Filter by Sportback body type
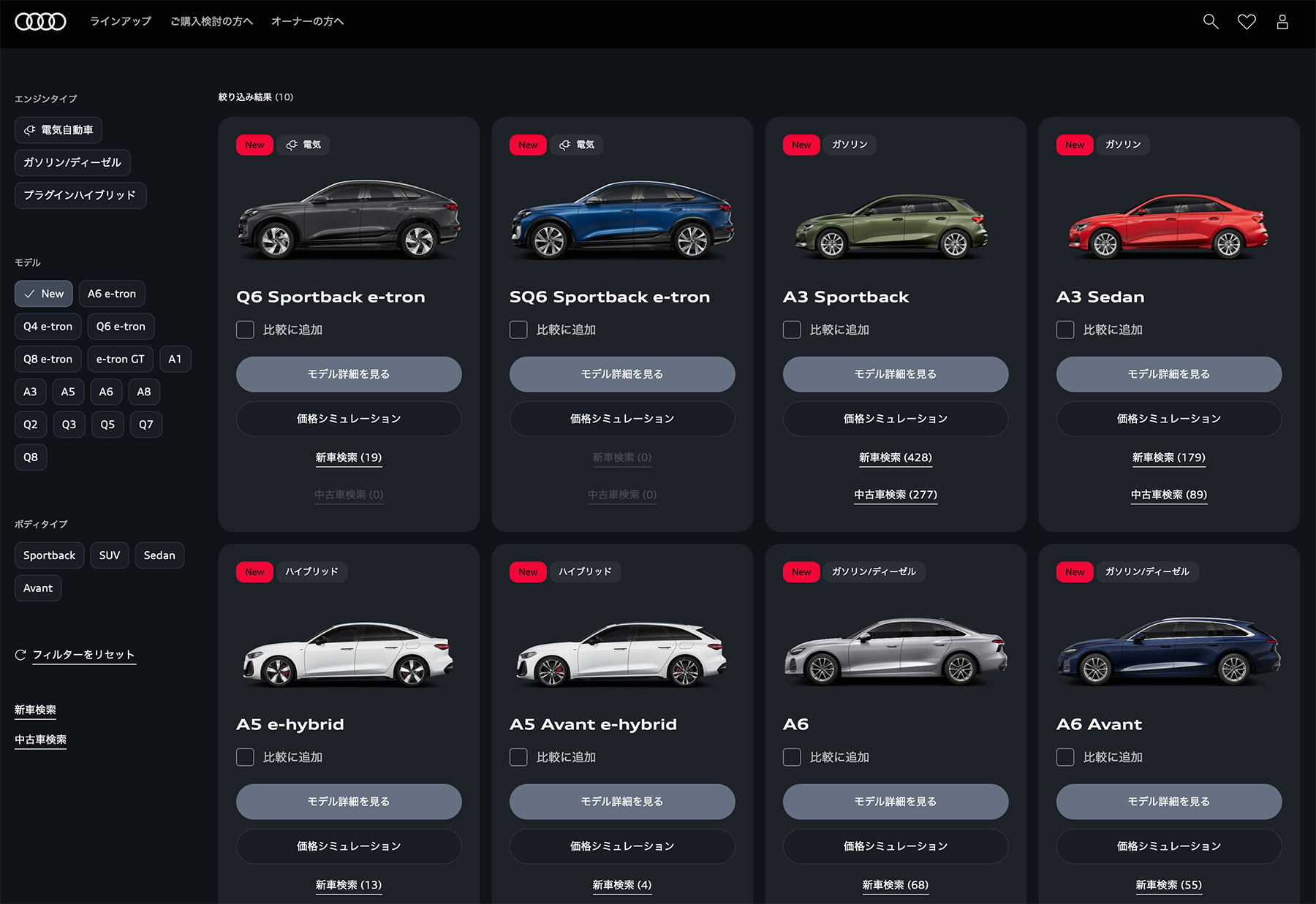Image resolution: width=1316 pixels, height=904 pixels. pyautogui.click(x=50, y=555)
